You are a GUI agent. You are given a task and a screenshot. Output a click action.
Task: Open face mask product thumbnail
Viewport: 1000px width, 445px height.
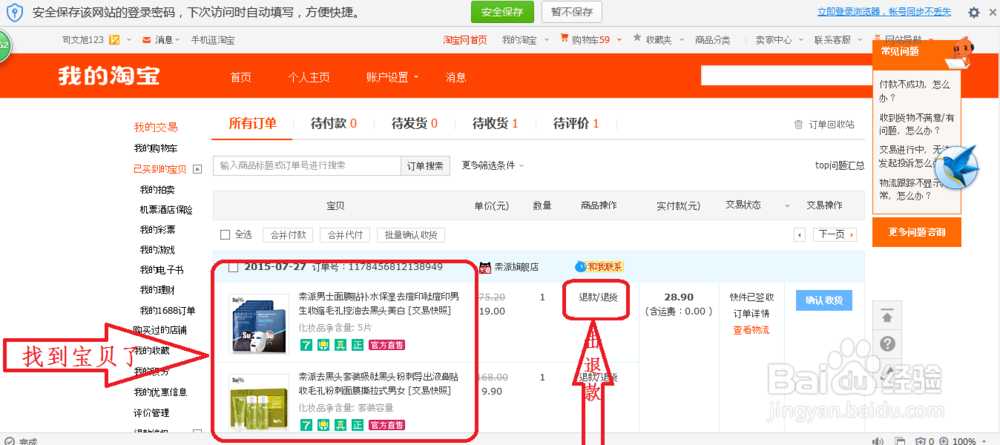click(257, 323)
